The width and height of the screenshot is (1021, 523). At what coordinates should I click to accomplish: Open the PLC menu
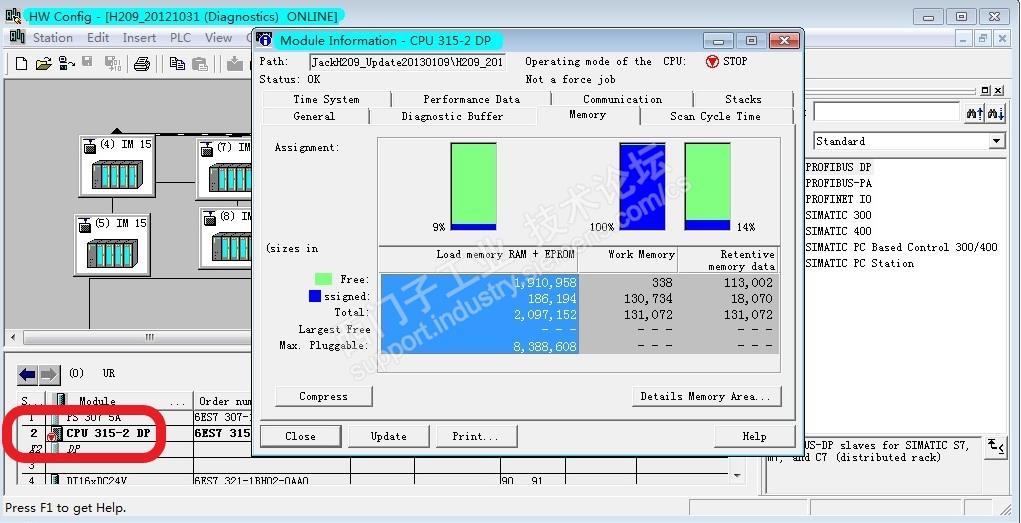(180, 38)
